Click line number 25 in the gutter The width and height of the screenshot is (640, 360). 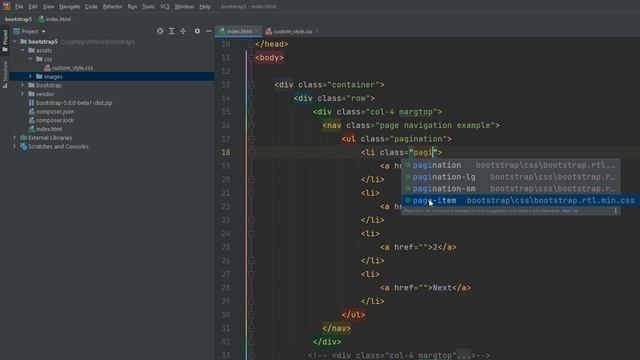coord(226,247)
